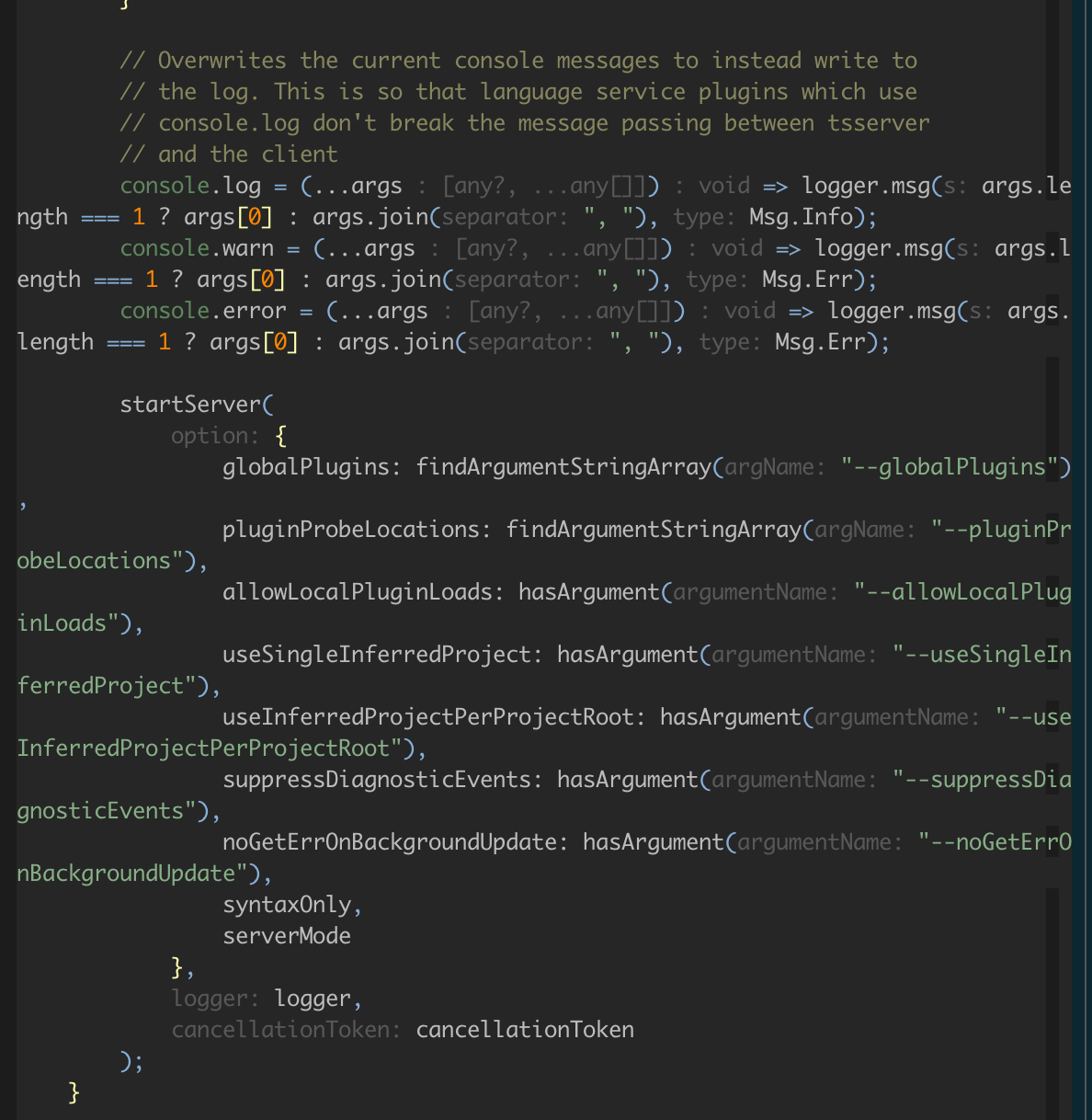Click the "--globalPlugins" string literal
Image resolution: width=1092 pixels, height=1120 pixels.
point(950,467)
